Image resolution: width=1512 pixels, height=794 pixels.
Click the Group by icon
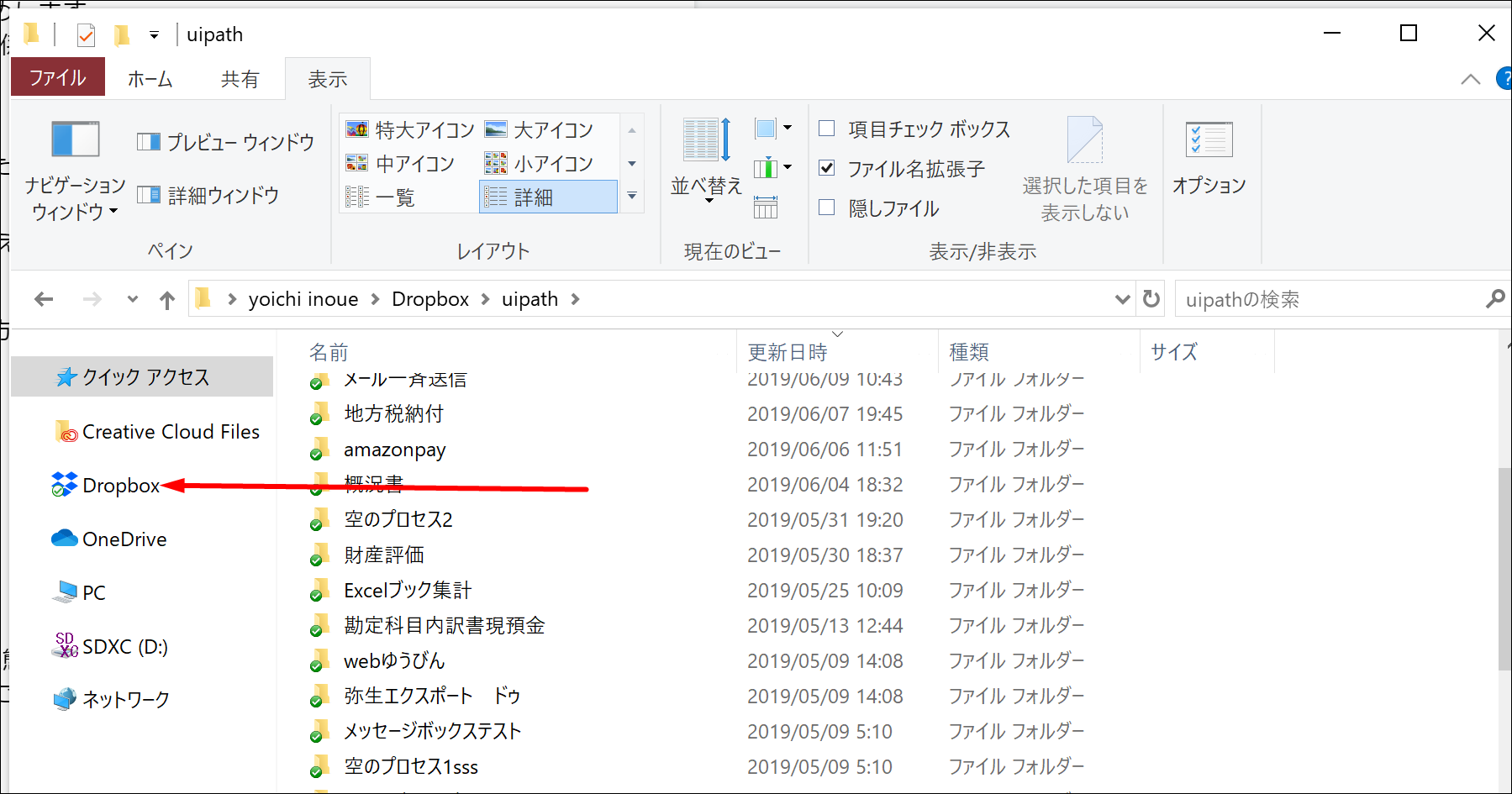pyautogui.click(x=772, y=129)
